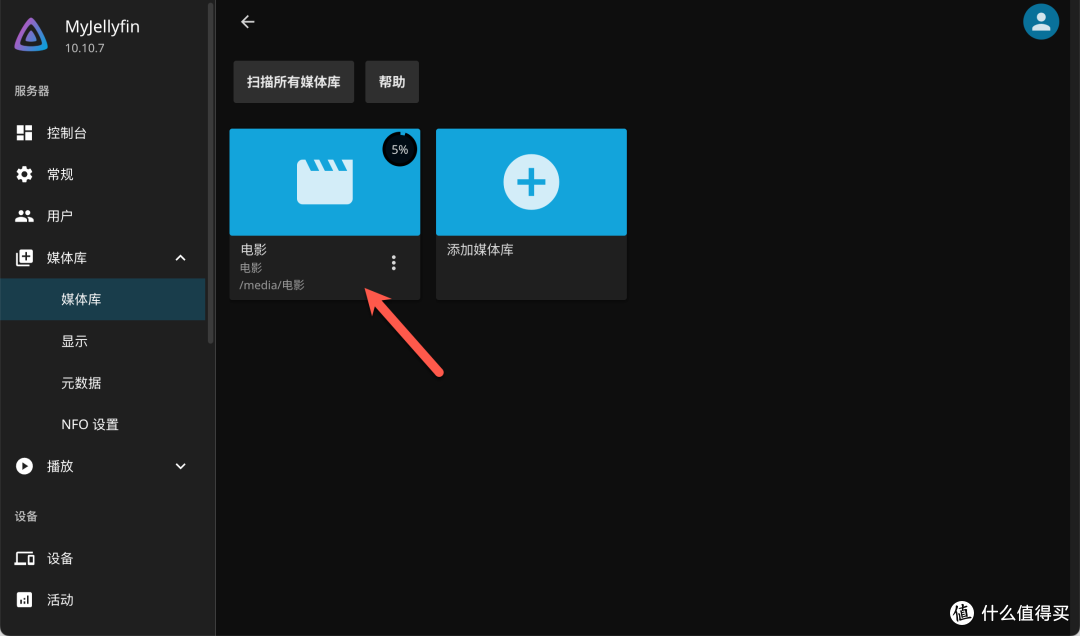Image resolution: width=1080 pixels, height=636 pixels.
Task: Click the MyJellyfin server name
Action: [x=102, y=27]
